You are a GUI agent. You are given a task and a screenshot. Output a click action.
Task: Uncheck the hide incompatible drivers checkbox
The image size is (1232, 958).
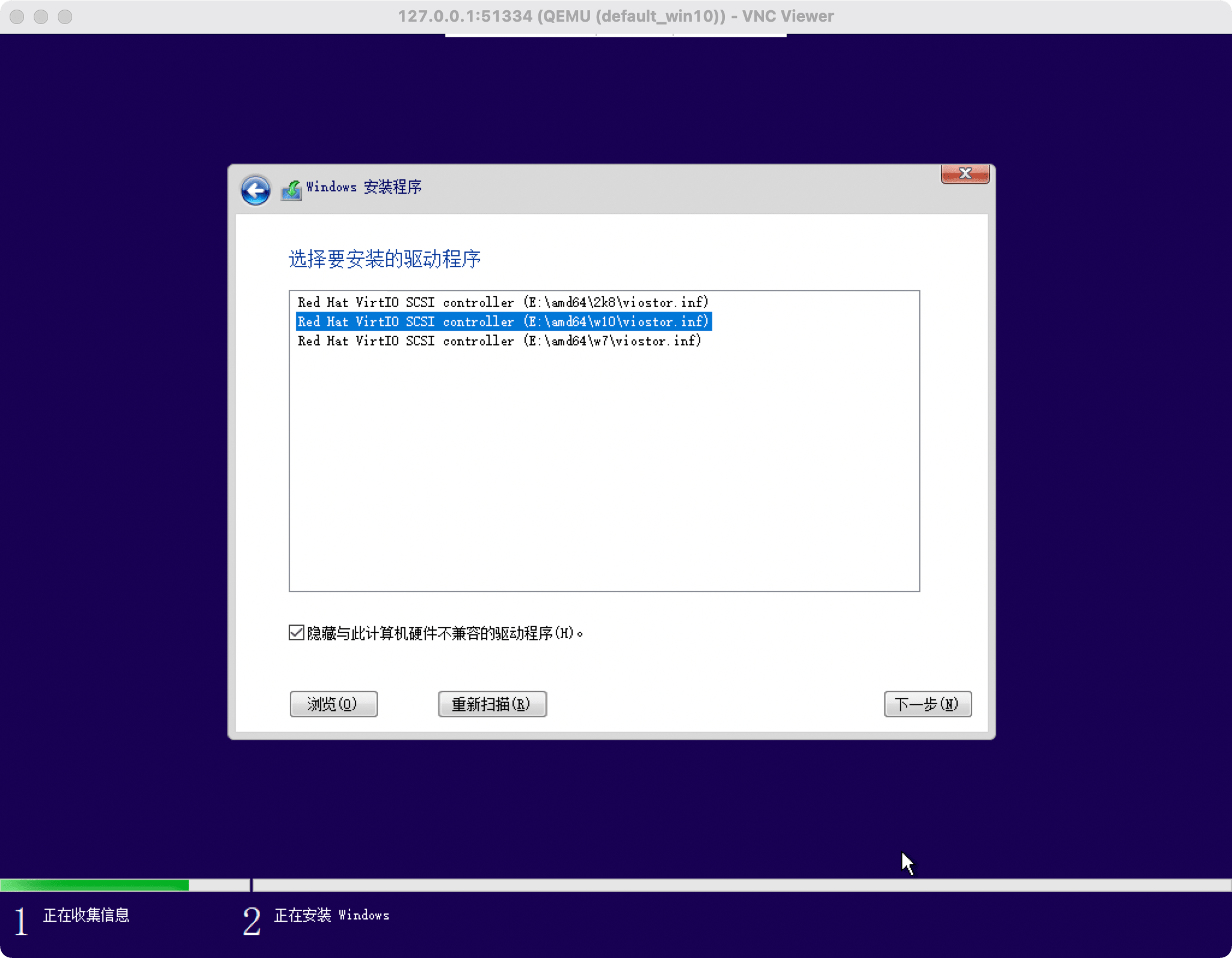coord(296,632)
